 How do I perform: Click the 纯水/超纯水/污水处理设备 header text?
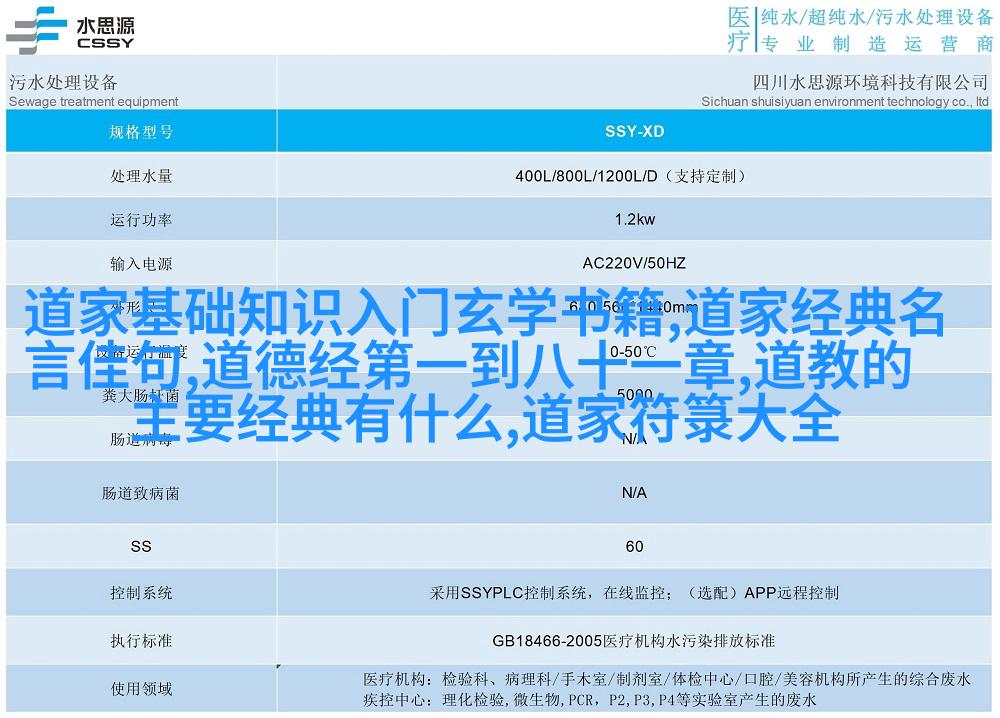874,17
